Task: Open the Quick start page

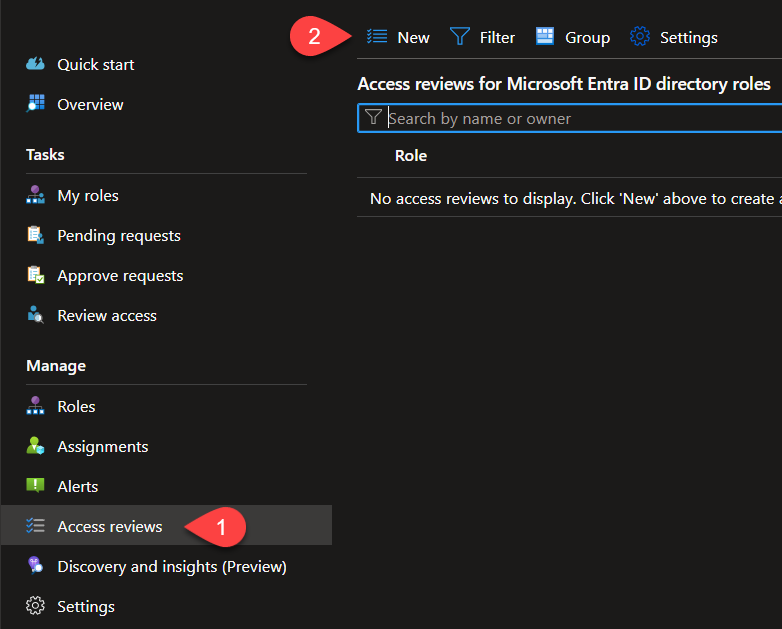Action: click(x=95, y=64)
